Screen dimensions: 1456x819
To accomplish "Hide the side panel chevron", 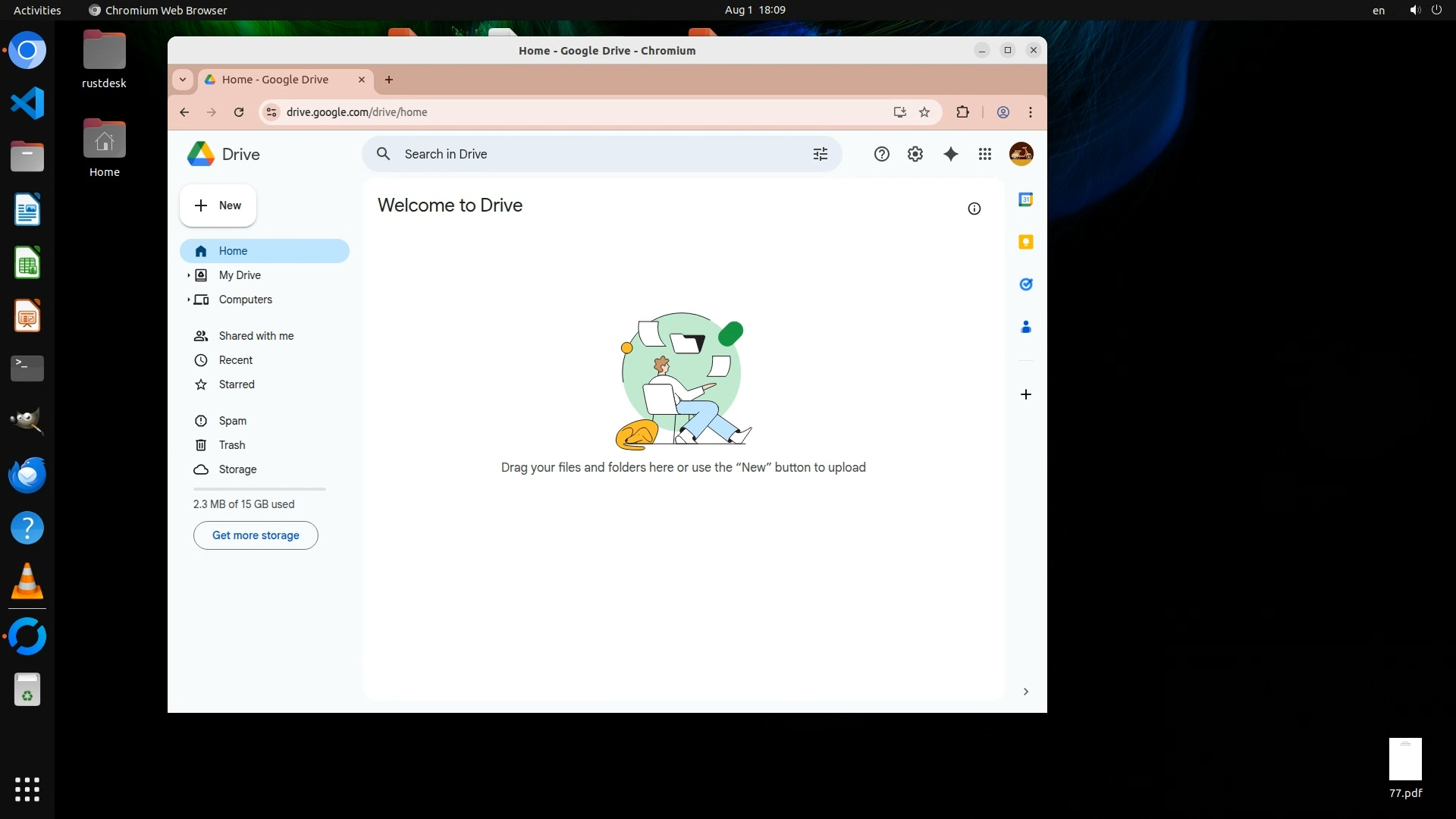I will [1025, 692].
